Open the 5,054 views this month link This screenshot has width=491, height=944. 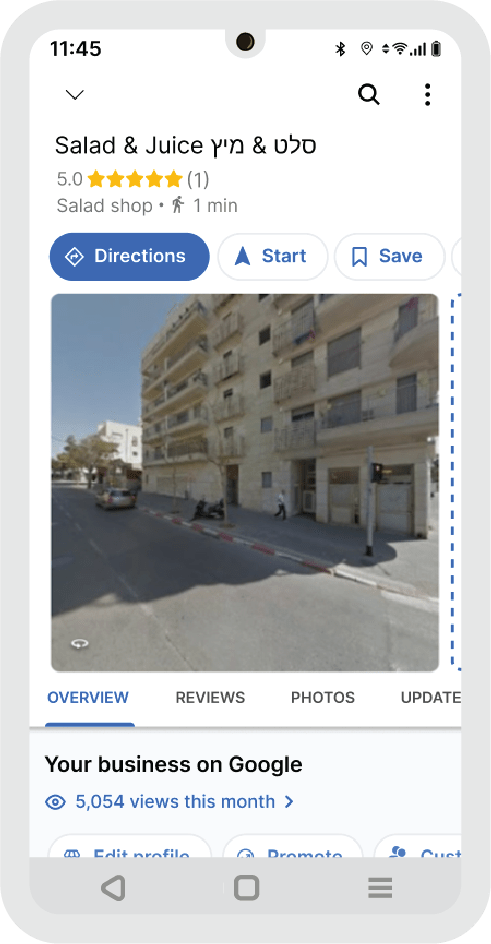(174, 802)
